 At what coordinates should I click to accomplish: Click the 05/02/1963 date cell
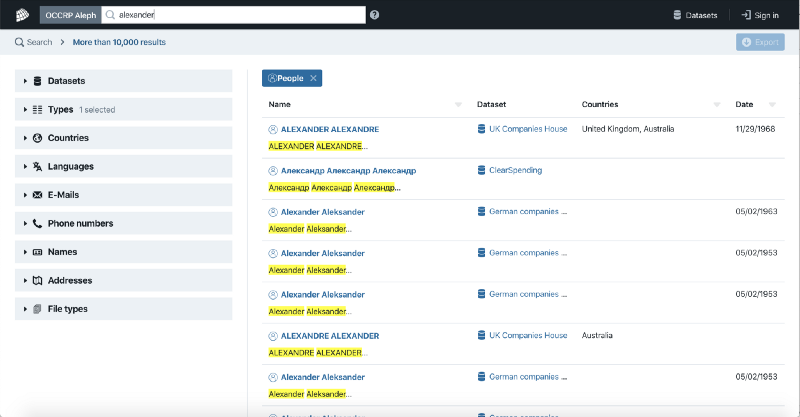click(x=756, y=211)
